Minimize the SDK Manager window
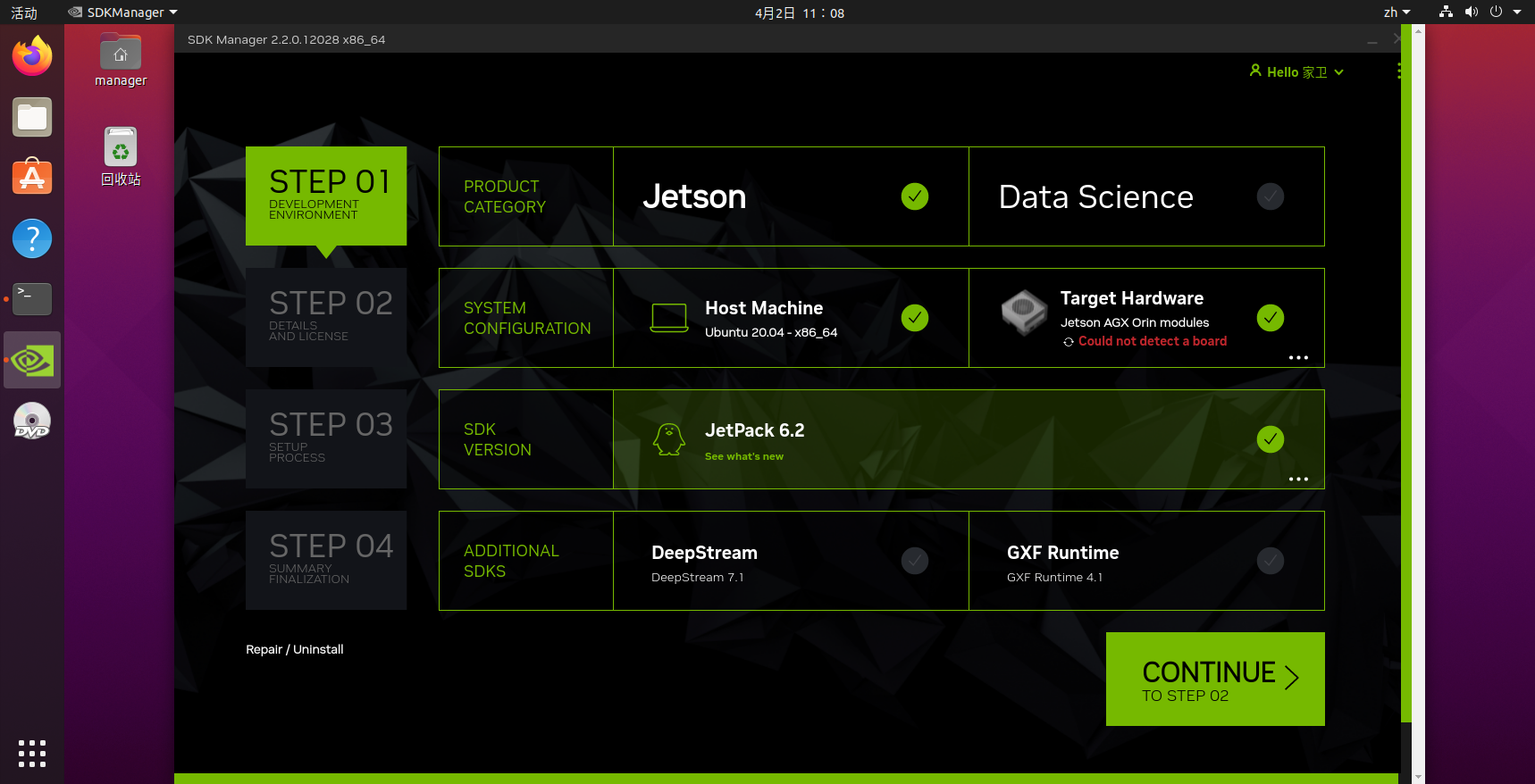The height and width of the screenshot is (784, 1535). click(1372, 40)
